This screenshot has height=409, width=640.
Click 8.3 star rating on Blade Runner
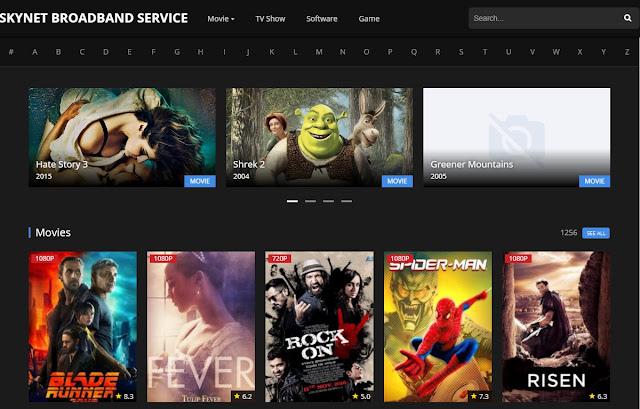point(124,396)
